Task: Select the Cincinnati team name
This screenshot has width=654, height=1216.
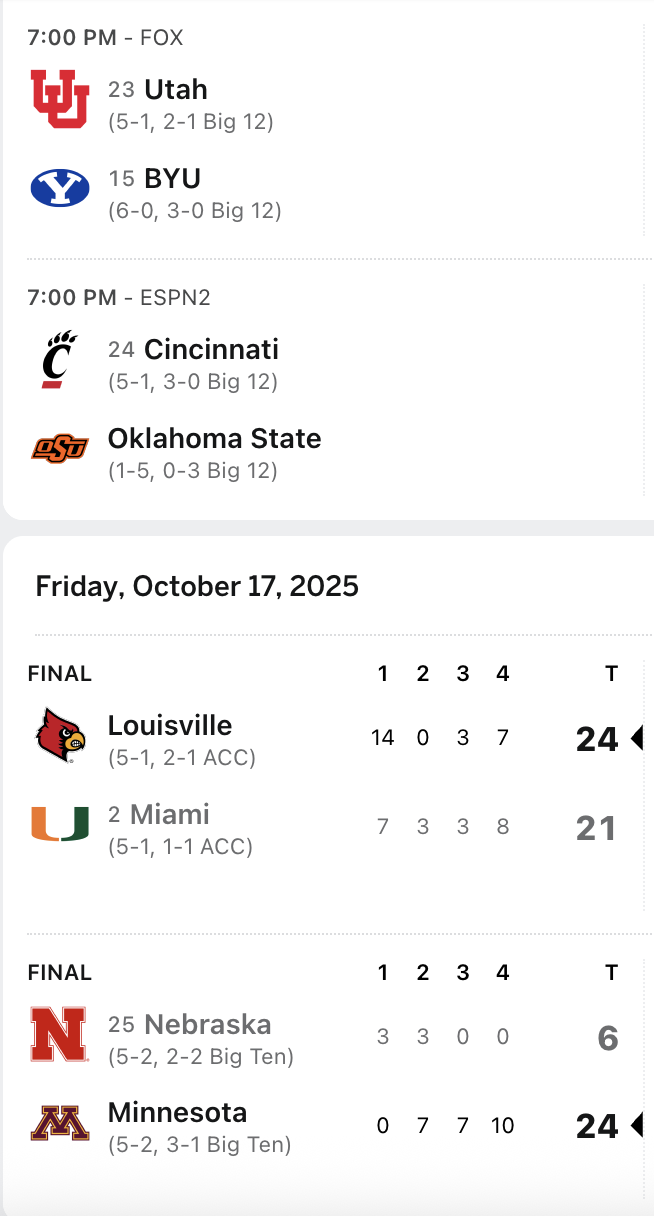Action: click(x=211, y=349)
